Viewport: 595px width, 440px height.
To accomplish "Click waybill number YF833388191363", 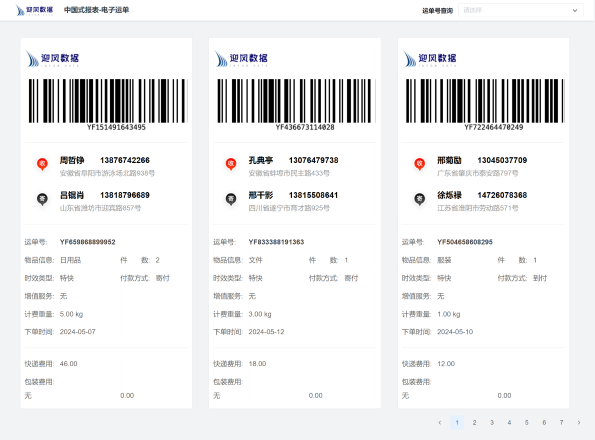I will coord(276,242).
